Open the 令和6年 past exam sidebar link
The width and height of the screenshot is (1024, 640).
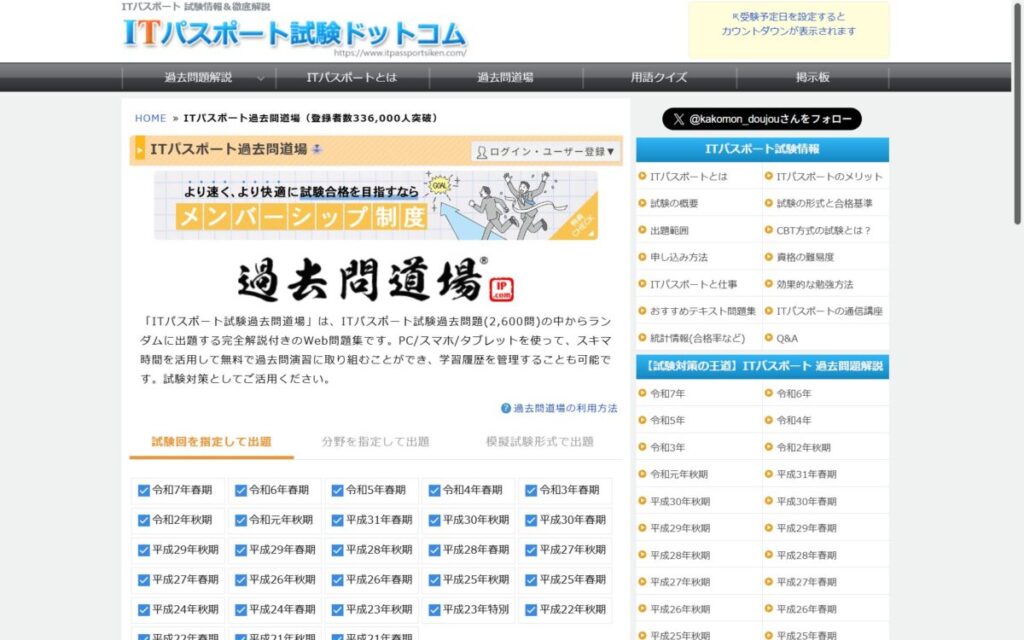[794, 394]
